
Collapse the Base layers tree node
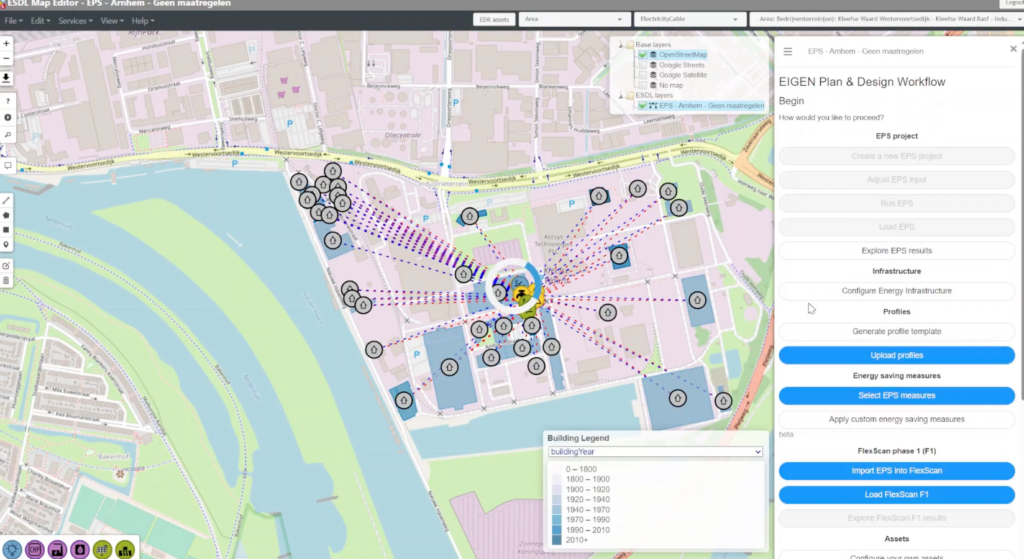[x=620, y=45]
